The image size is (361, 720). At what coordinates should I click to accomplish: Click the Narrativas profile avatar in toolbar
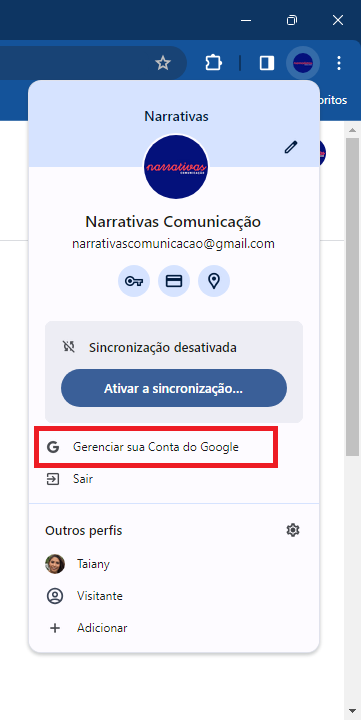pyautogui.click(x=303, y=62)
